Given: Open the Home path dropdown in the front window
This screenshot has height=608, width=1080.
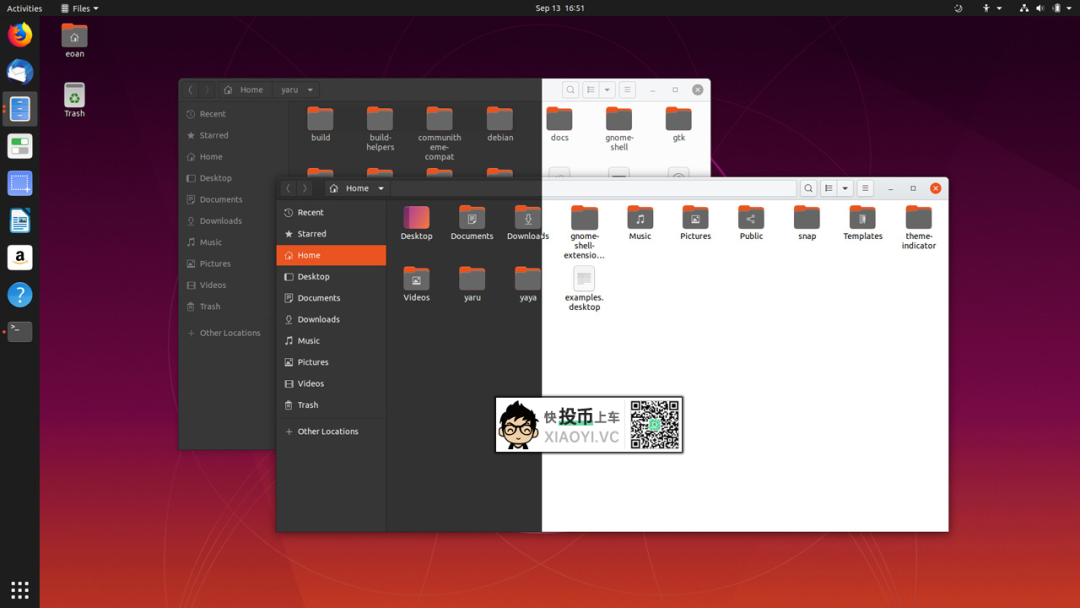Looking at the screenshot, I should pos(380,188).
